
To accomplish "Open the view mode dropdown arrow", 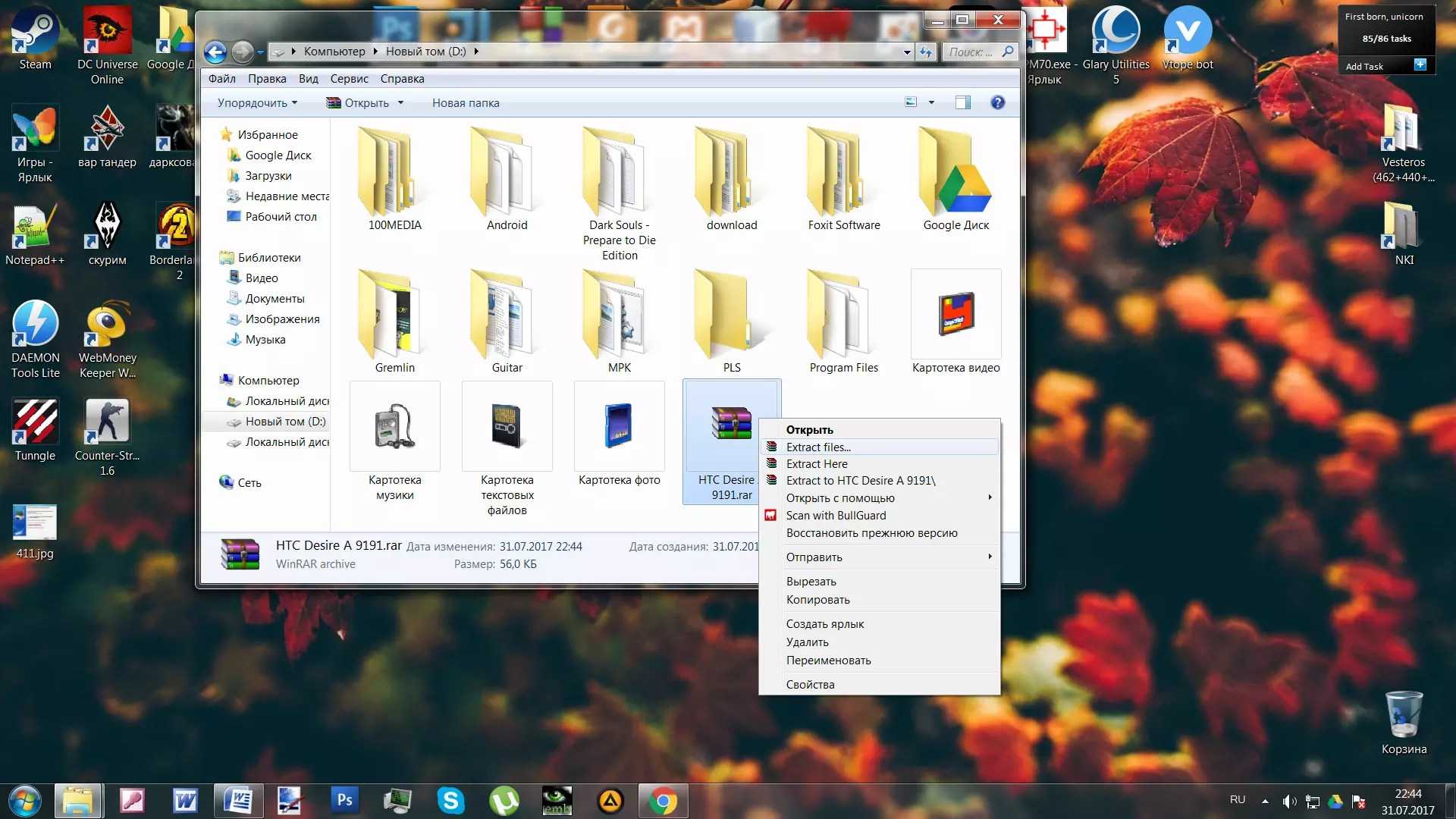I will [931, 102].
